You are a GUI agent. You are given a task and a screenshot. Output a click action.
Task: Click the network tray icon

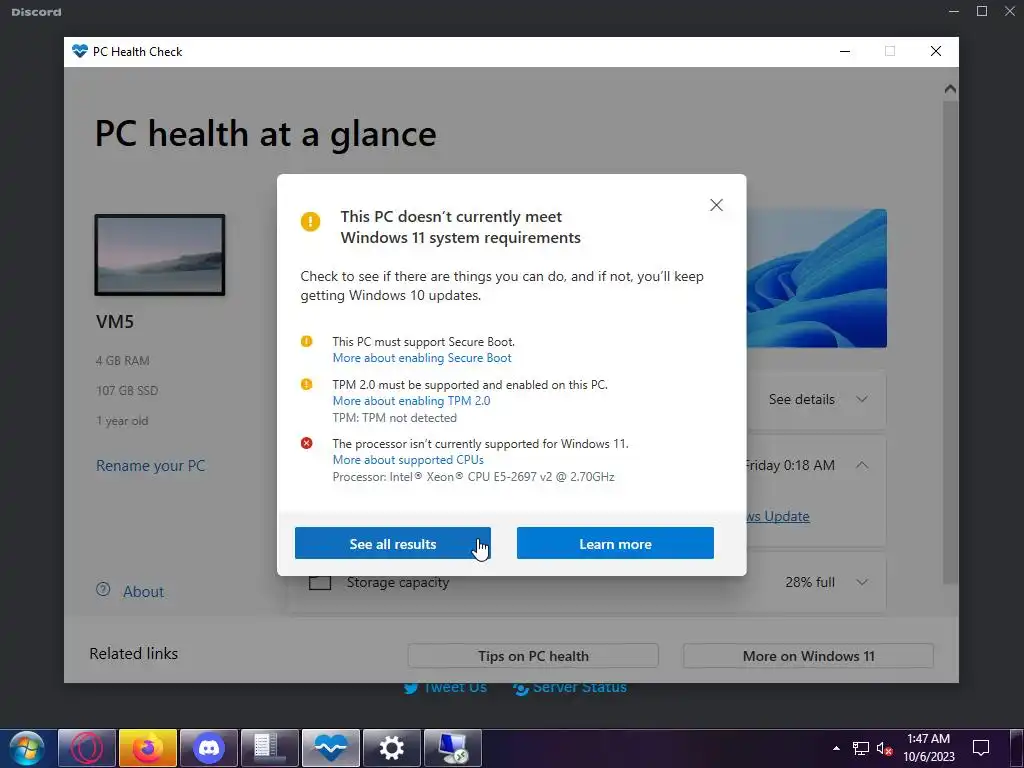(x=861, y=748)
